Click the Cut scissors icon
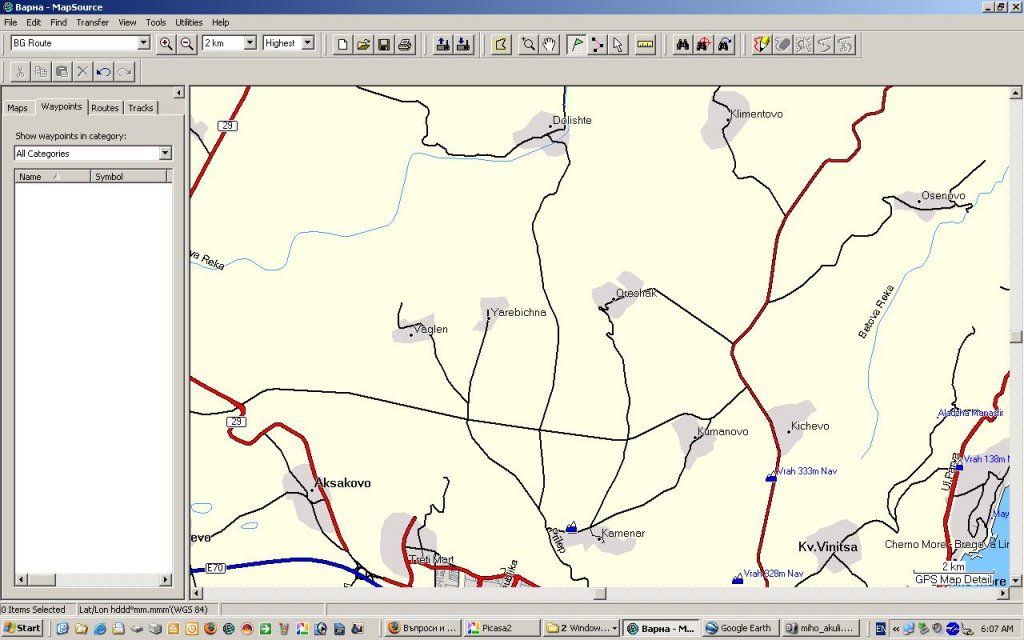This screenshot has width=1024, height=640. [x=20, y=71]
